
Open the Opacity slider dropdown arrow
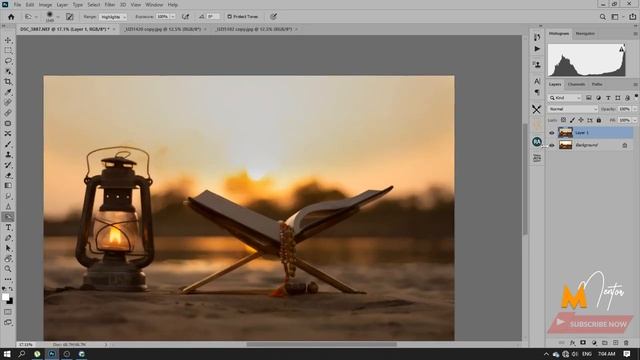click(634, 109)
